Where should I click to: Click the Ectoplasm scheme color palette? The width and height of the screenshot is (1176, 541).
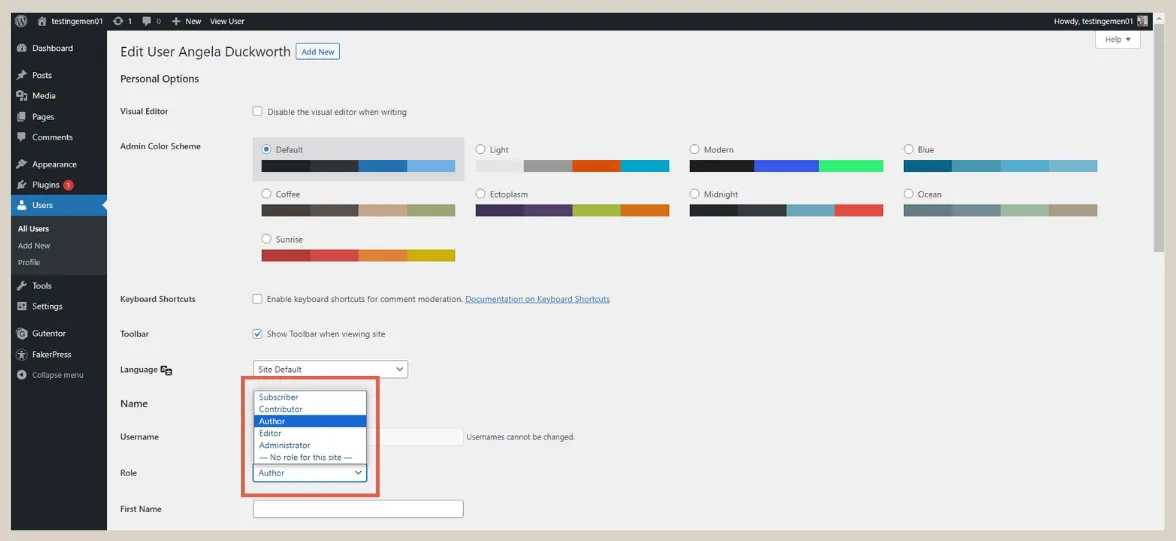572,211
